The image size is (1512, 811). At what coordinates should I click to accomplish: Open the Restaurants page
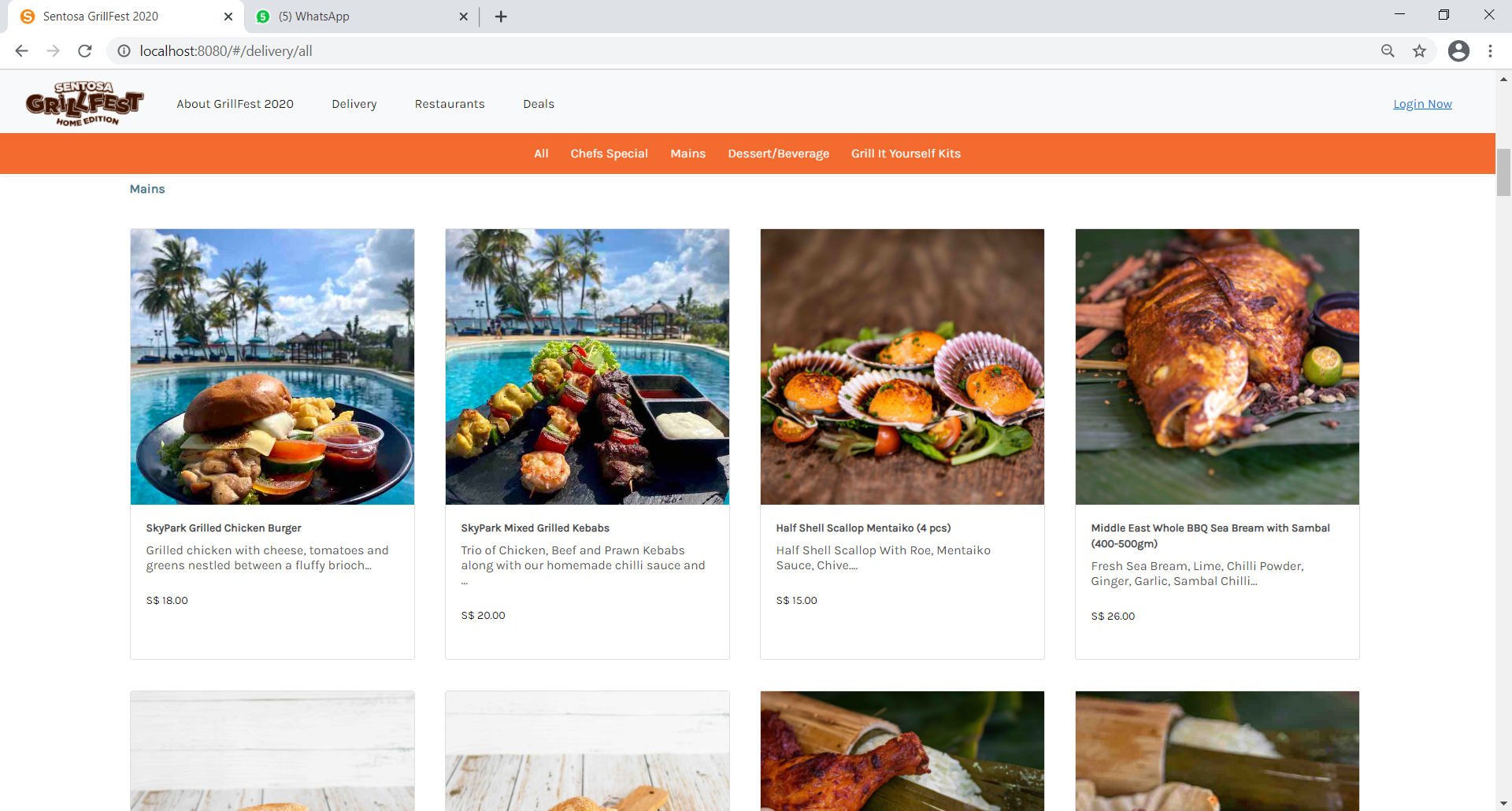(450, 104)
